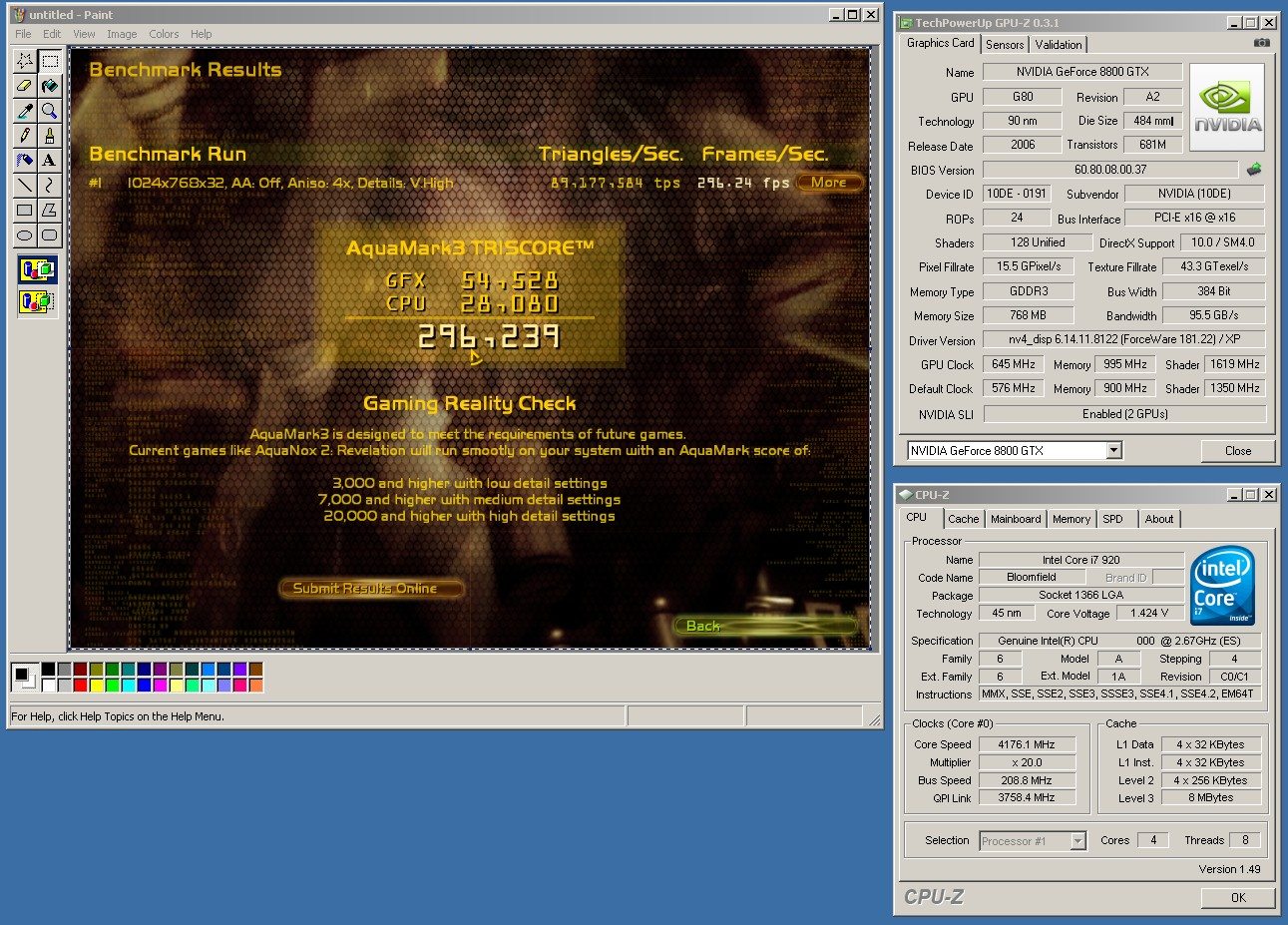Select the rectangular Select tool in Paint
Image resolution: width=1288 pixels, height=925 pixels.
pos(50,61)
